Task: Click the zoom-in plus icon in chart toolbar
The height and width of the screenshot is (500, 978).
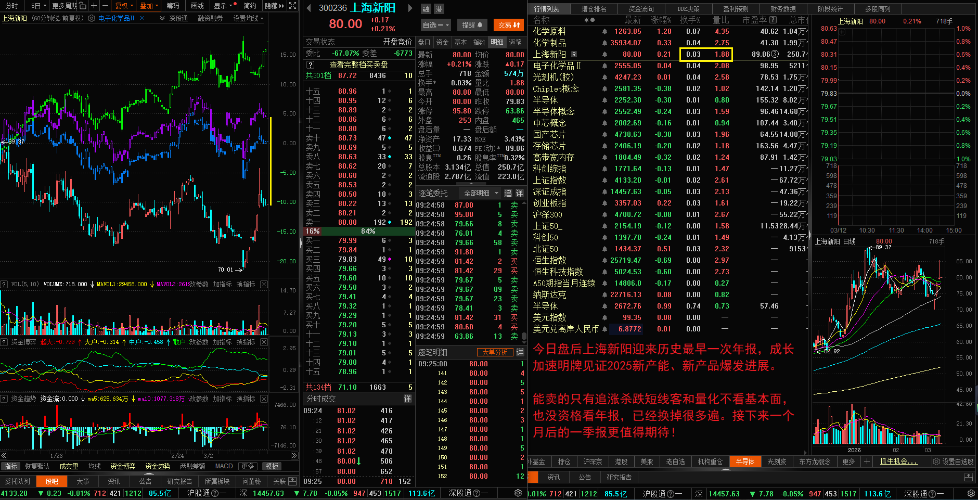Action: 94,6
